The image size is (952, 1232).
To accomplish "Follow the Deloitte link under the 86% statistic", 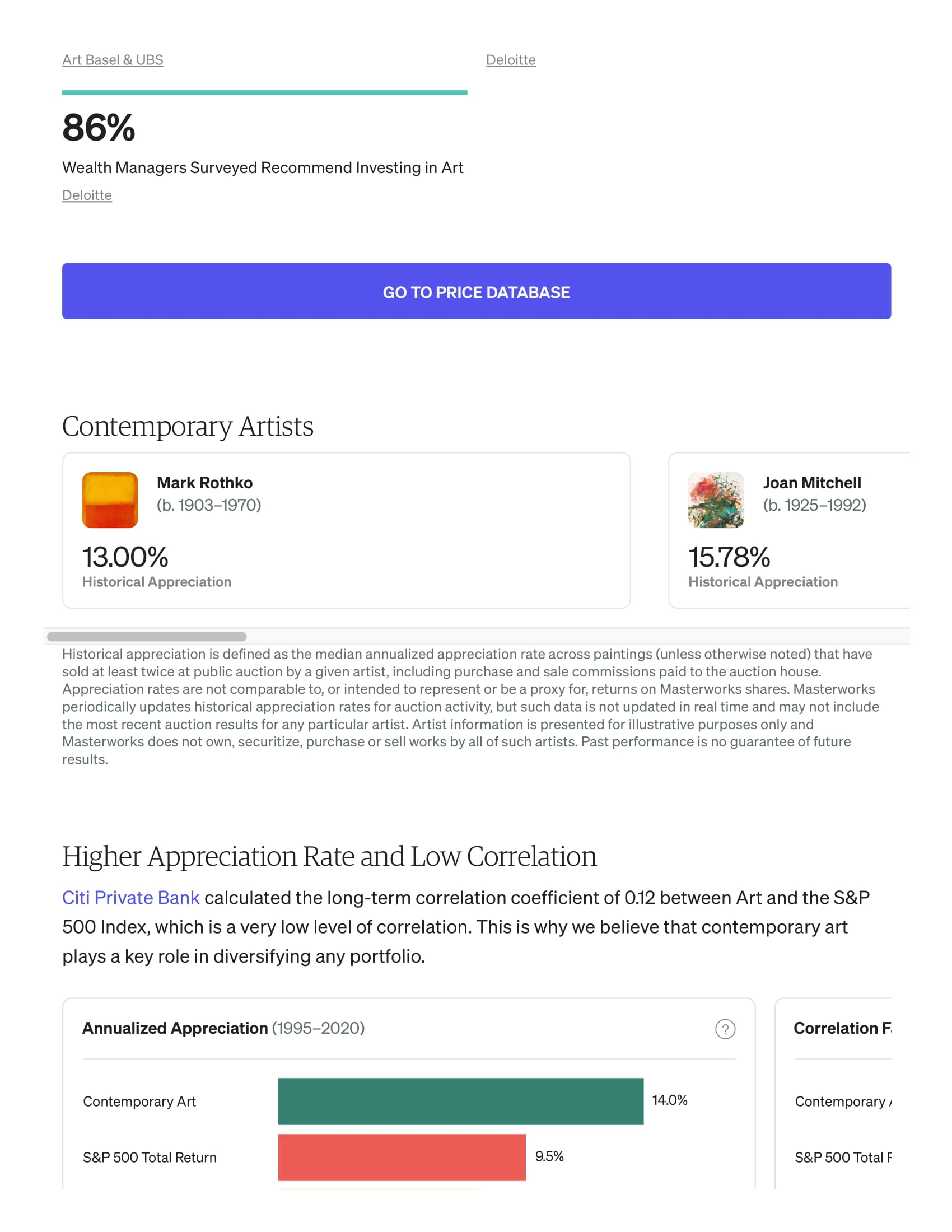I will [x=87, y=195].
